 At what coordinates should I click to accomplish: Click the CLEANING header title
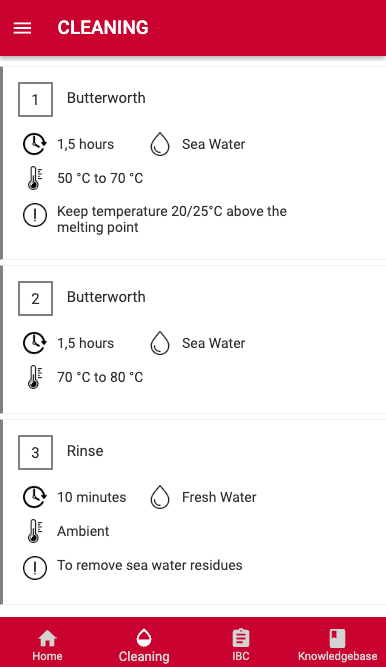pos(103,28)
